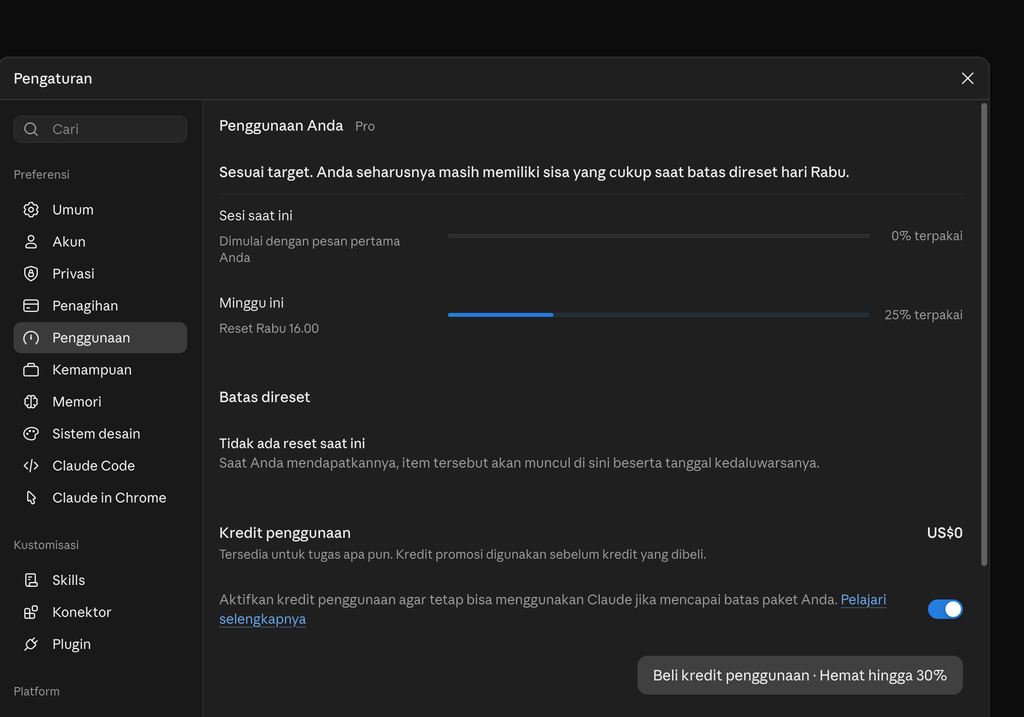Show the Memori settings

click(x=100, y=402)
